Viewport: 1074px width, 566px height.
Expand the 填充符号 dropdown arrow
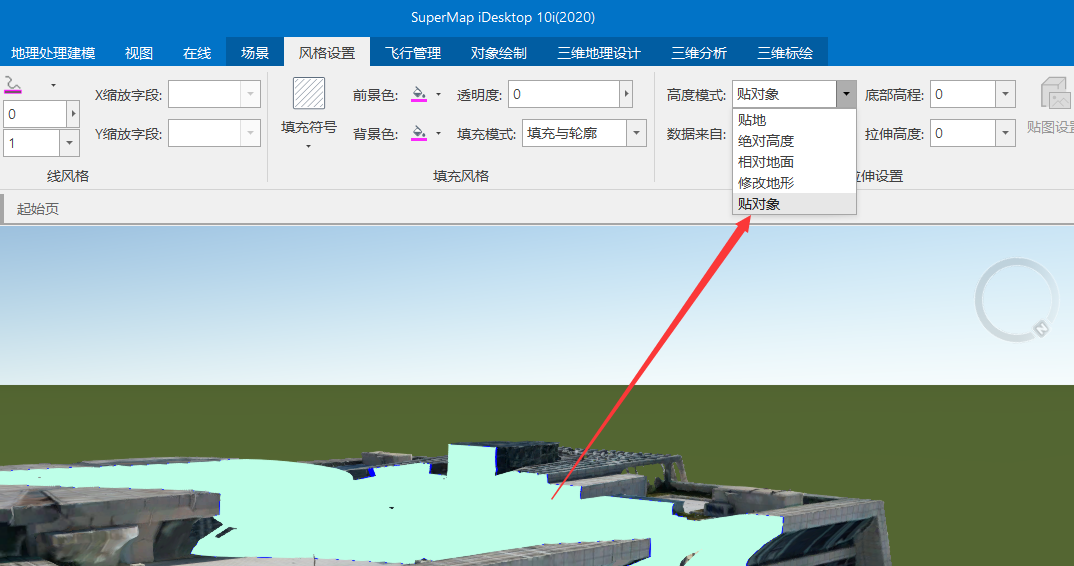coord(308,146)
